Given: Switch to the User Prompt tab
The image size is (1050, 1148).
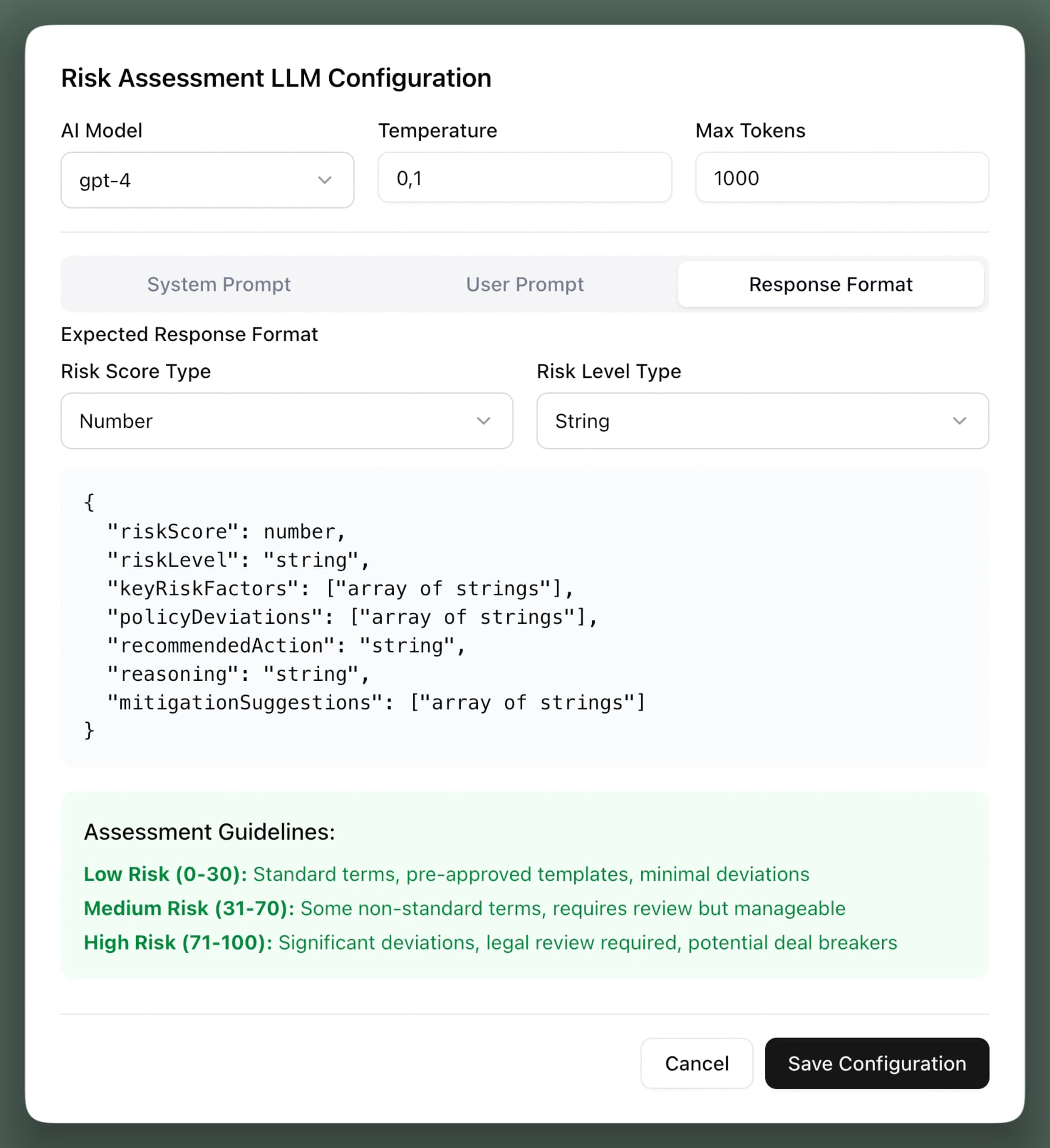Looking at the screenshot, I should tap(525, 284).
